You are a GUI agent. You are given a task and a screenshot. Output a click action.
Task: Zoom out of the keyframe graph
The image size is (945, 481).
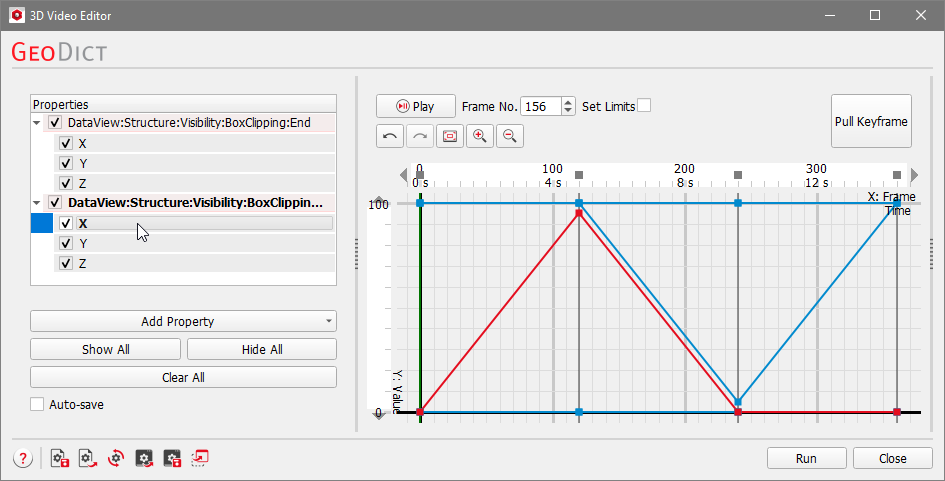[x=509, y=136]
